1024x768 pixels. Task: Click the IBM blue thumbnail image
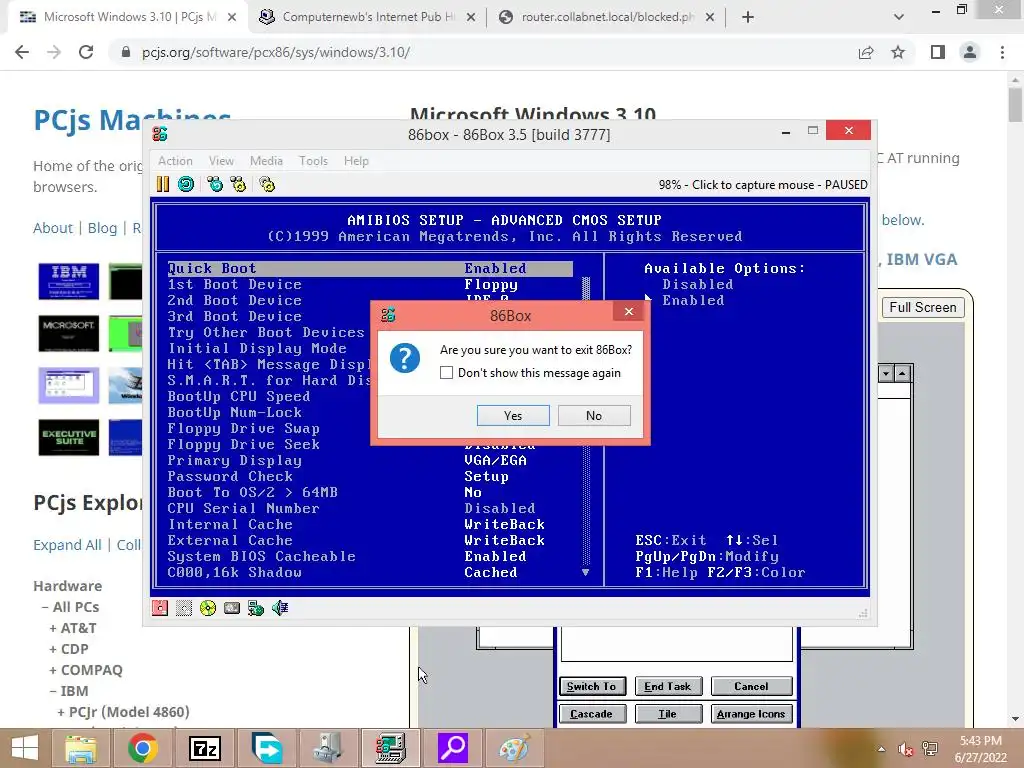click(x=69, y=281)
